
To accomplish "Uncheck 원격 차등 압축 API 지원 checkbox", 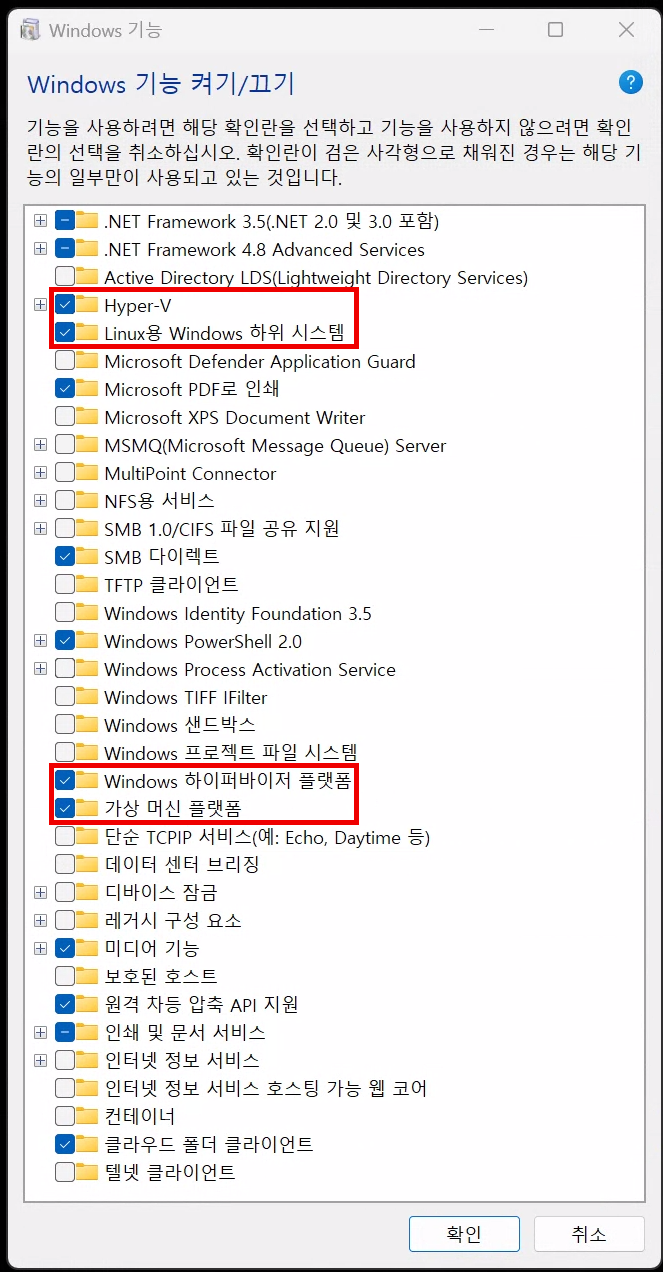I will click(x=64, y=1003).
